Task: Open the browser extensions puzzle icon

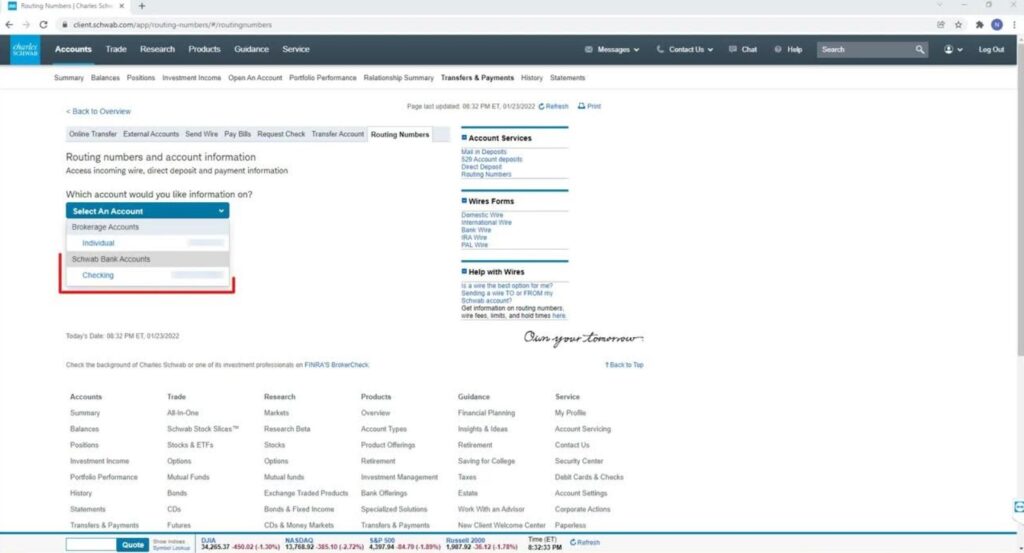Action: 979,25
